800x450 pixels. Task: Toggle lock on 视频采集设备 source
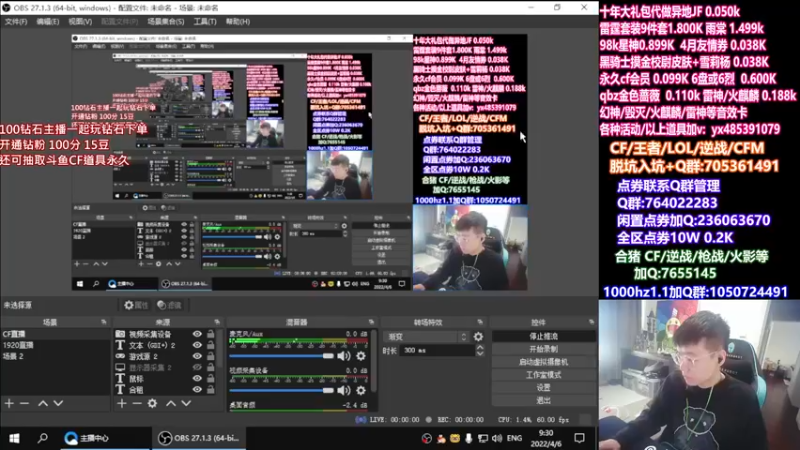(x=210, y=334)
